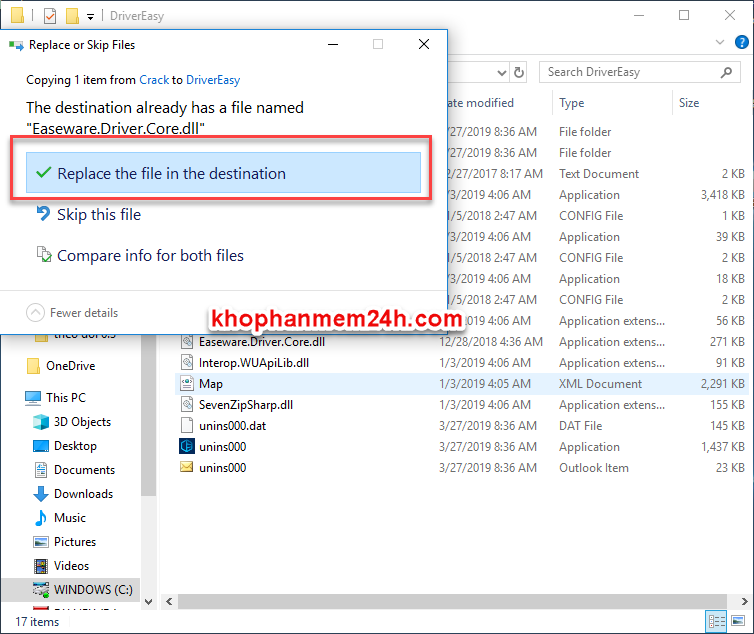754x634 pixels.
Task: Click the search magnifier icon in DriverEasy search
Action: pos(727,72)
